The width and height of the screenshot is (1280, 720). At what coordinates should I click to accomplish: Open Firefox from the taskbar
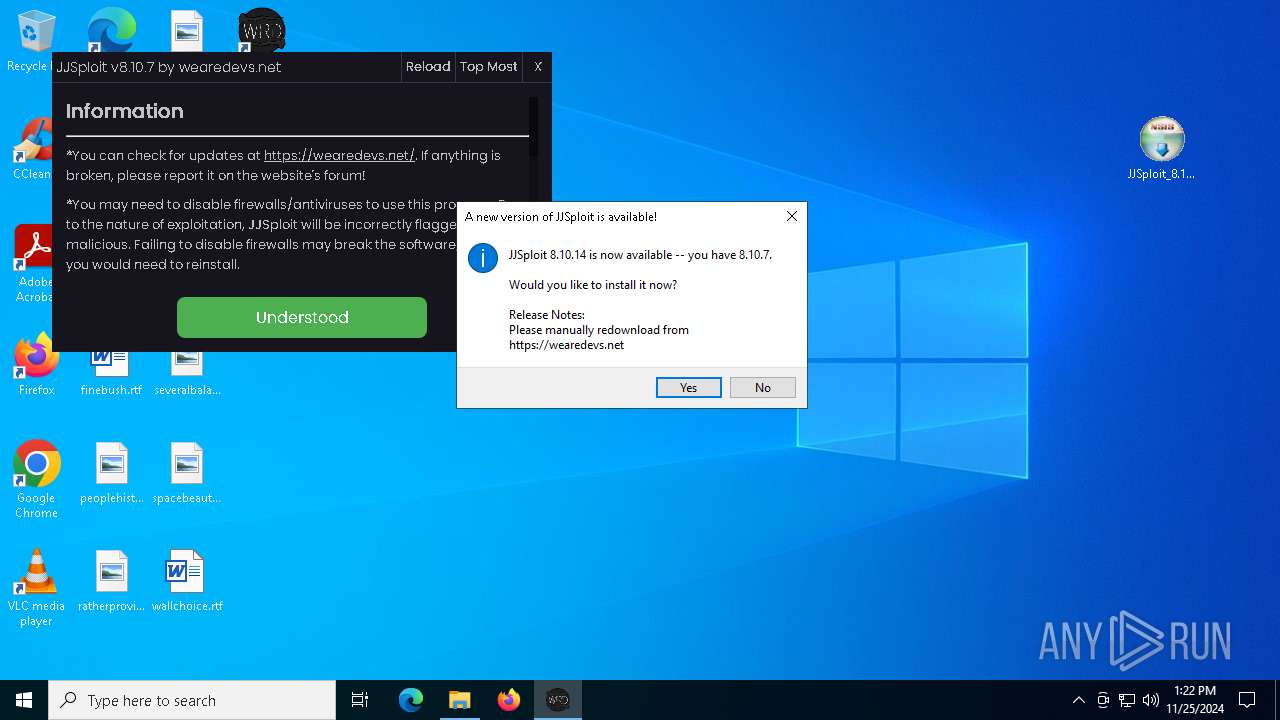[509, 700]
